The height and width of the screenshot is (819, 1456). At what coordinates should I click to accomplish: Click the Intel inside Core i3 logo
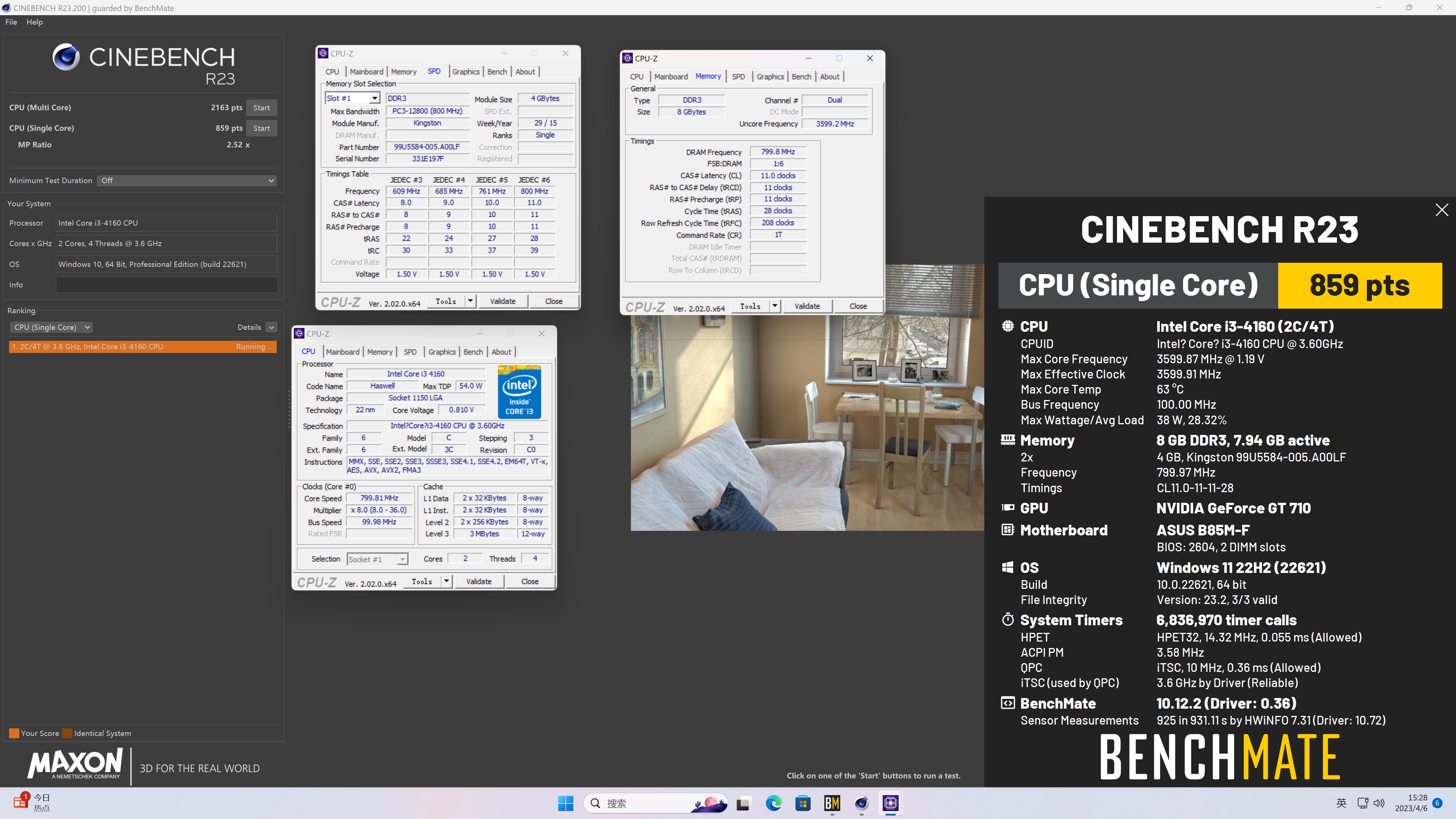click(519, 392)
